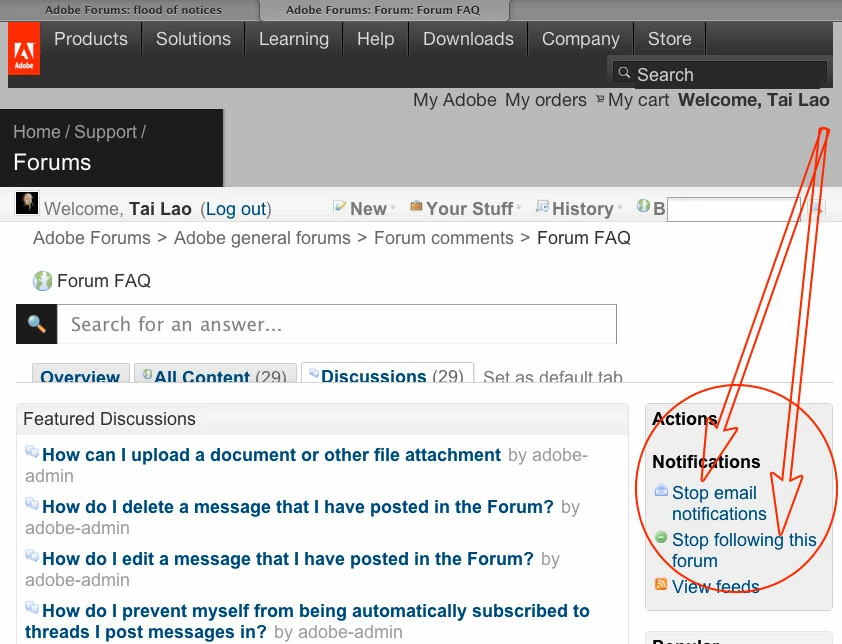Click Stop following this forum link
This screenshot has height=644, width=842.
point(744,550)
